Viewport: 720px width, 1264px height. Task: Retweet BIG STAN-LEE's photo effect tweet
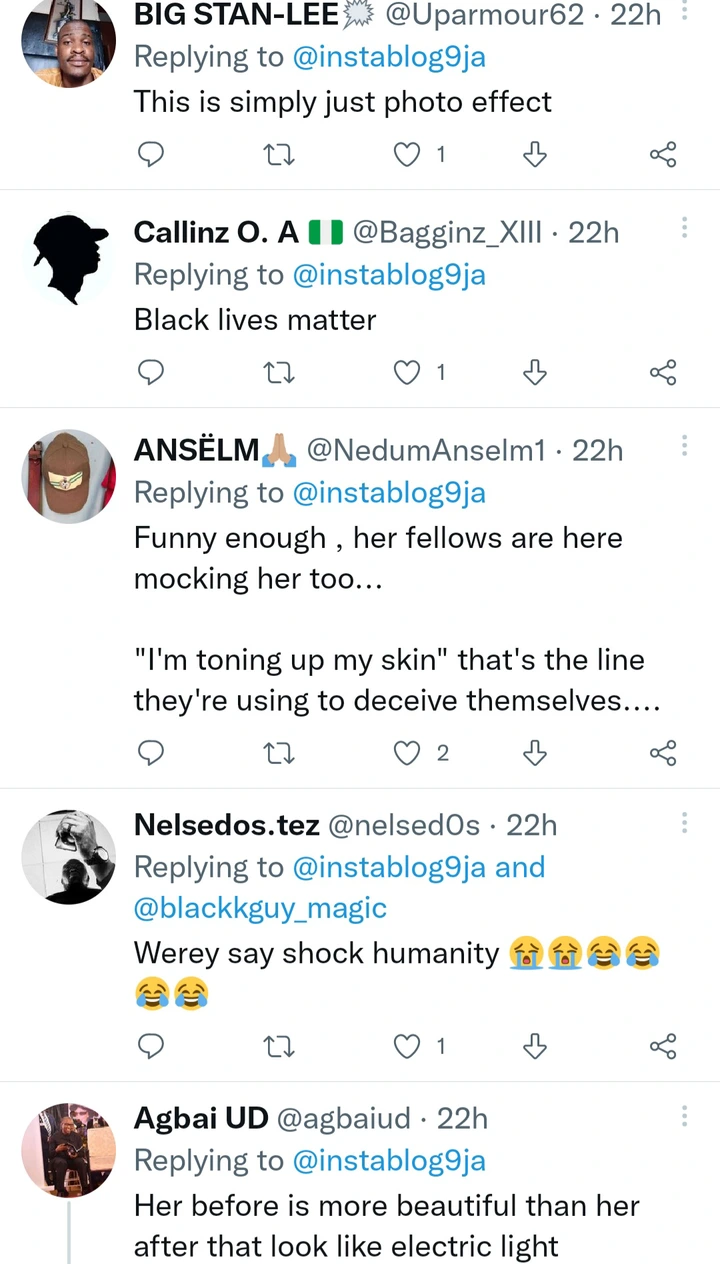point(278,154)
